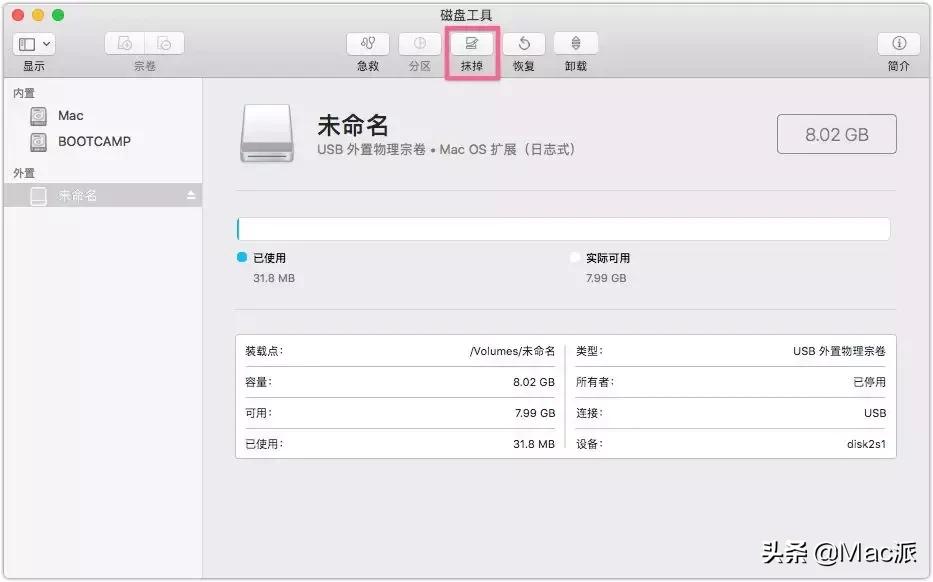The image size is (933, 582).
Task: Eject the 未命名 external volume
Action: click(x=191, y=195)
